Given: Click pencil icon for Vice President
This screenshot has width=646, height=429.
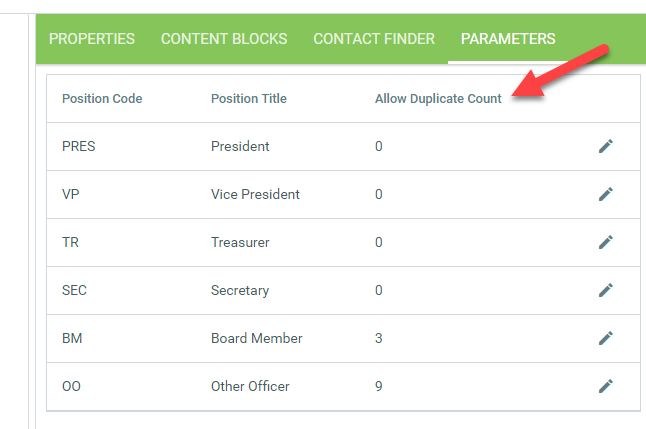Looking at the screenshot, I should pos(605,194).
